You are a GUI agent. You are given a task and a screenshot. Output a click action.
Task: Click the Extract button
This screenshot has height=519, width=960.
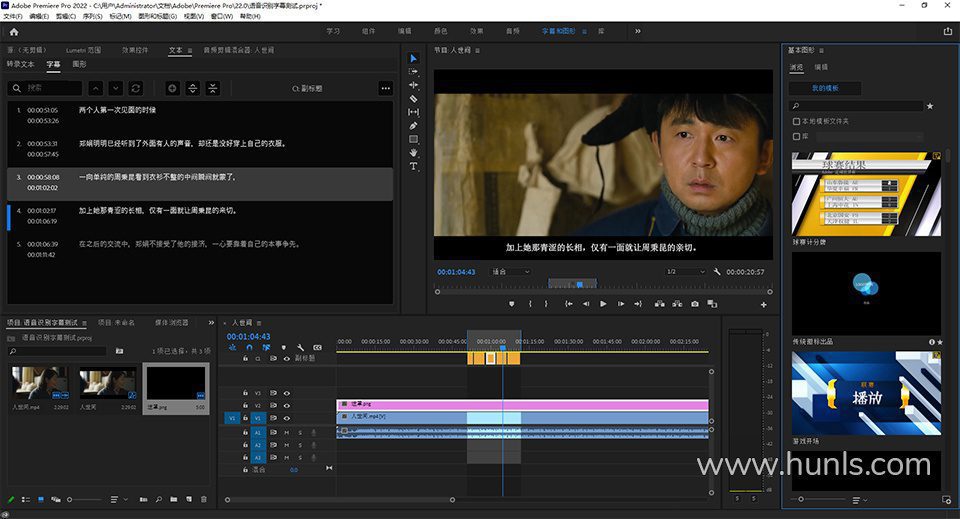[677, 304]
